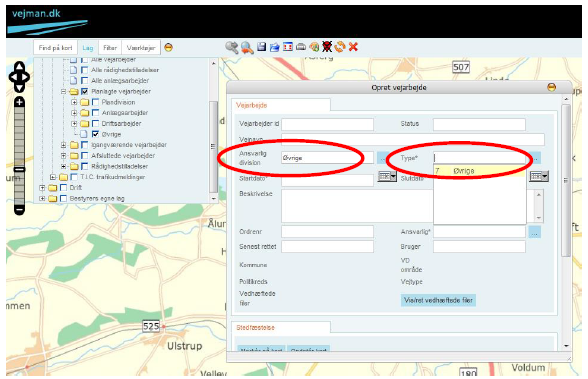Image resolution: width=588 pixels, height=379 pixels.
Task: Zoom out with the minus button
Action: 20,209
